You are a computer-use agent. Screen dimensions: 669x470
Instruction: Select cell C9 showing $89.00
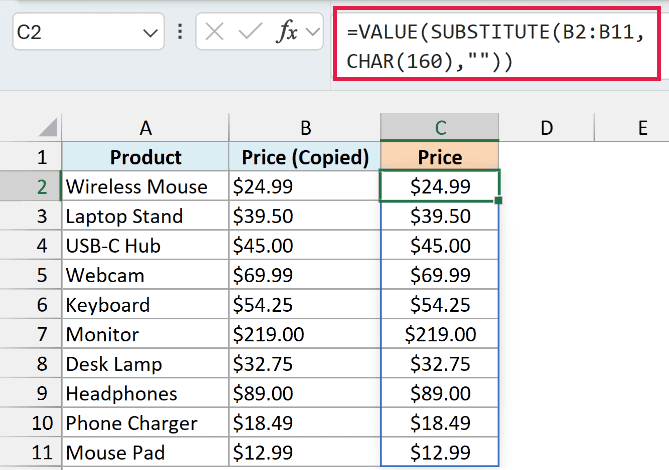click(439, 393)
